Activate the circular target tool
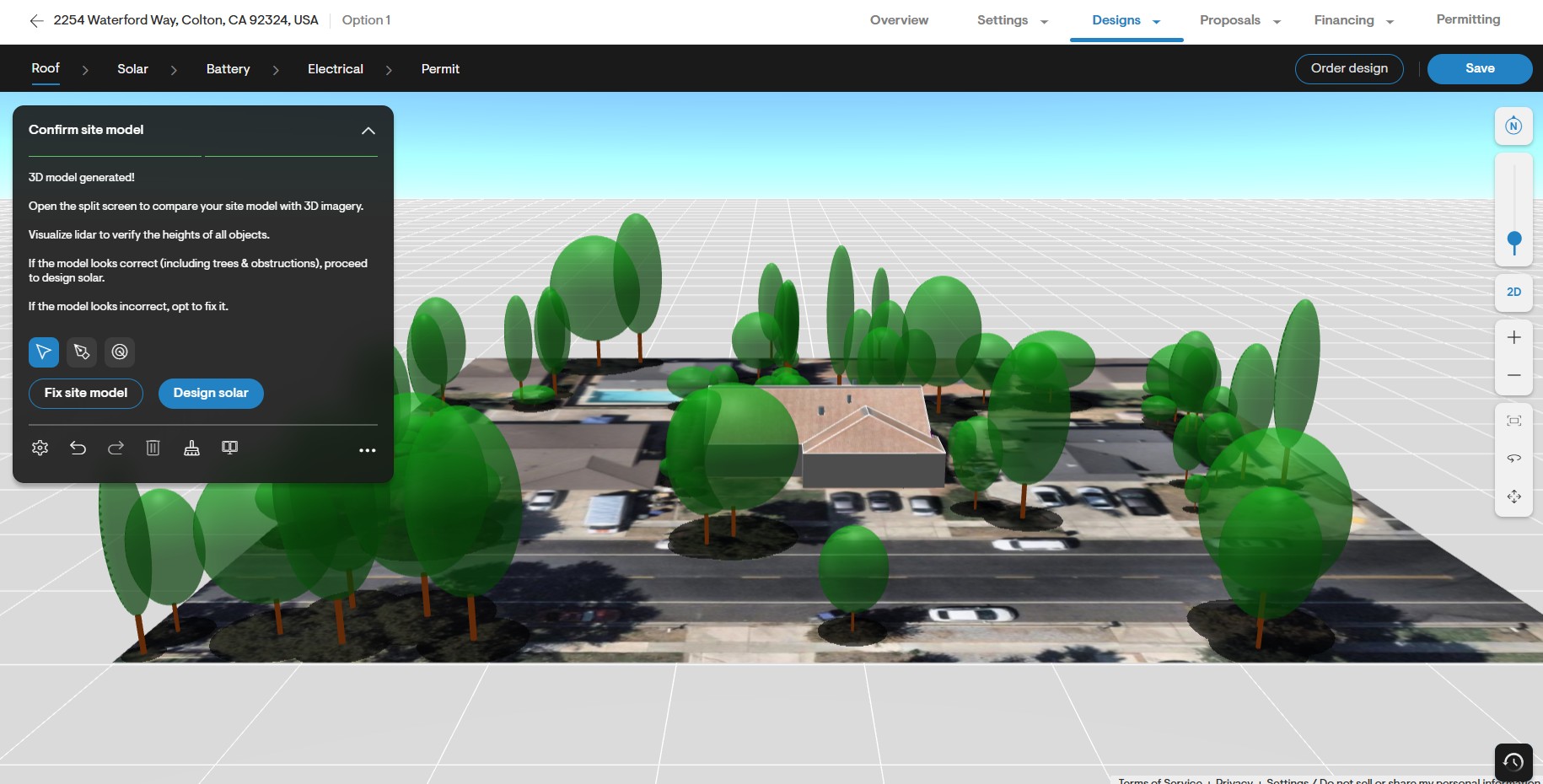 (120, 352)
